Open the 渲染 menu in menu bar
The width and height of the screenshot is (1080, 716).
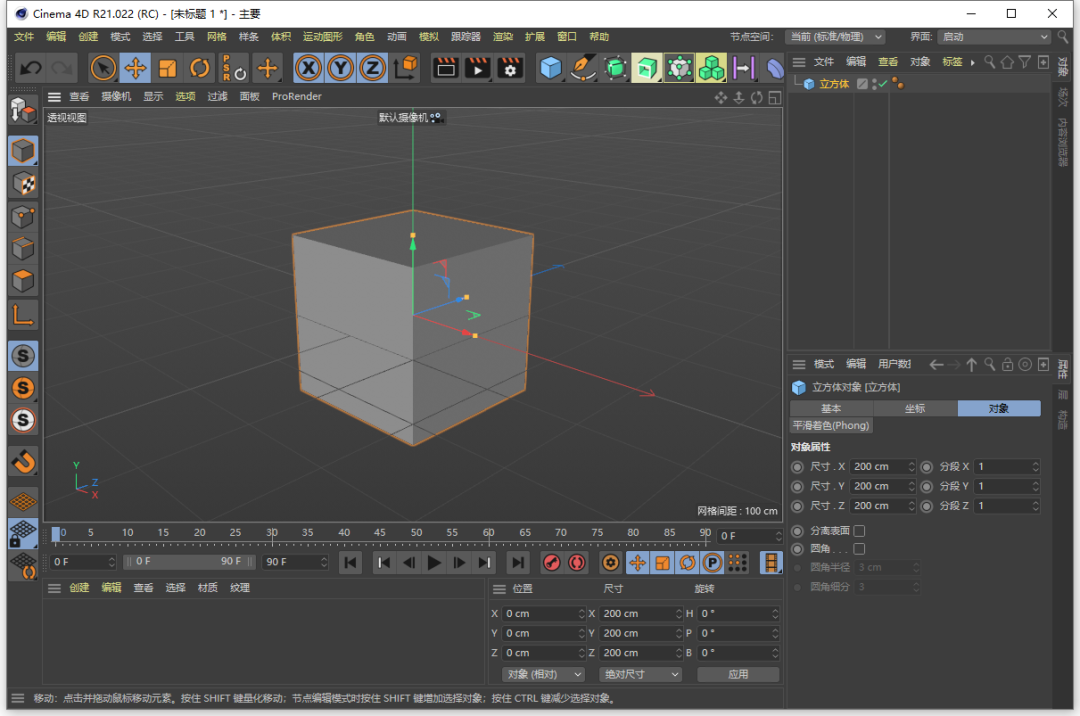(x=502, y=37)
